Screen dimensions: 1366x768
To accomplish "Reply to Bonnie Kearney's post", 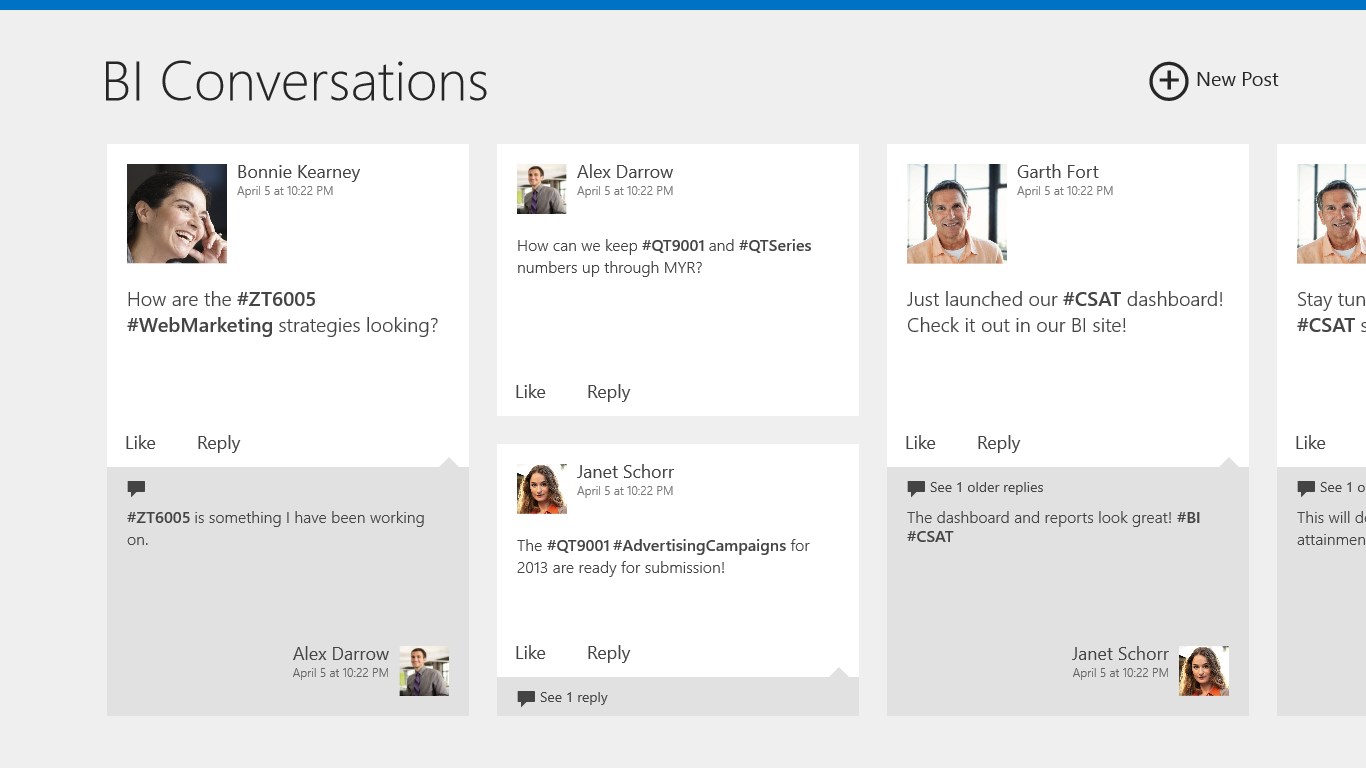I will click(218, 443).
